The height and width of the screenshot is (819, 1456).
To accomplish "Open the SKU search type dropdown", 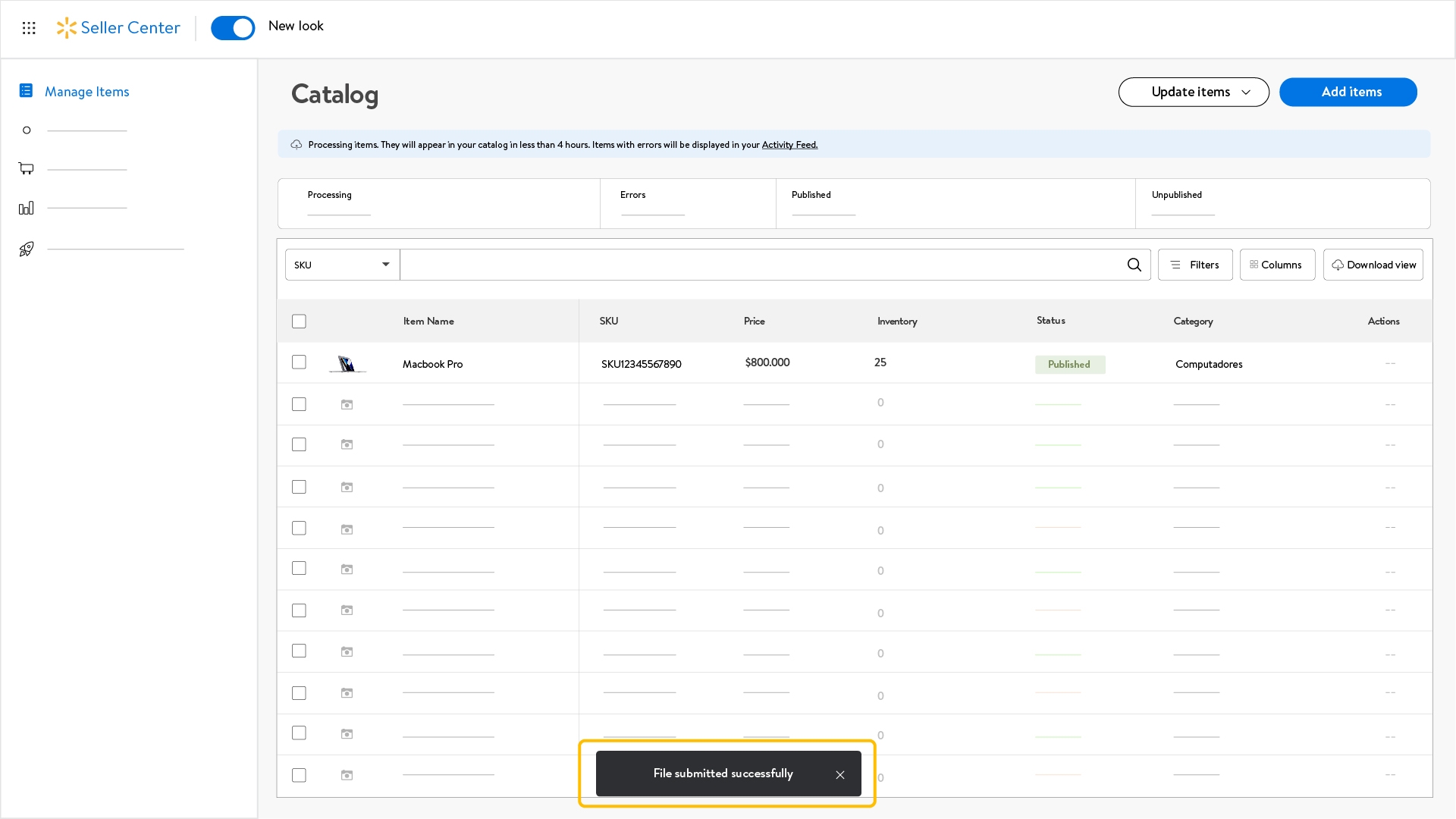I will [342, 265].
